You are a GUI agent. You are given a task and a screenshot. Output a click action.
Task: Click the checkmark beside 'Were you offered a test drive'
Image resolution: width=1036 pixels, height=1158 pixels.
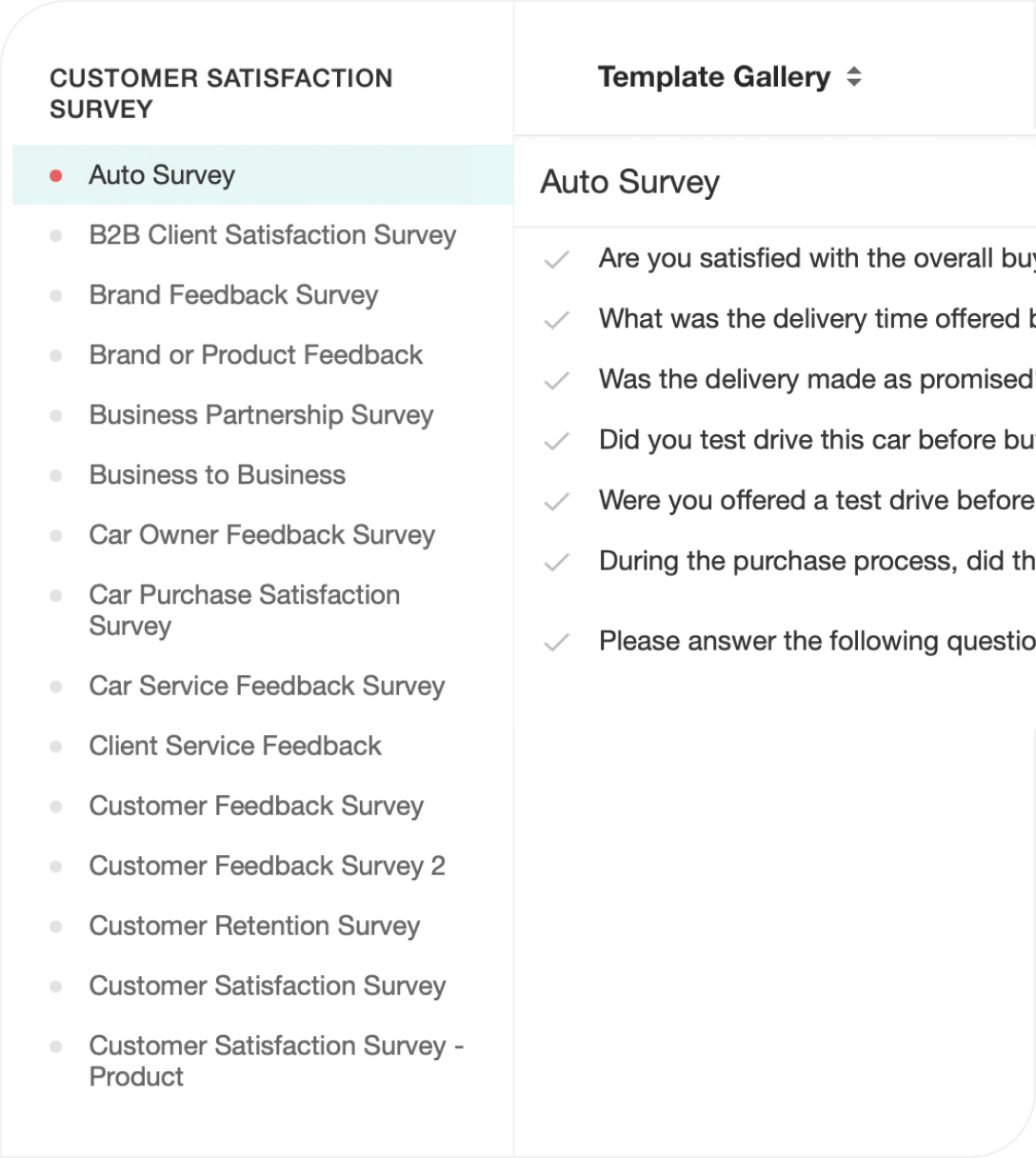point(556,501)
